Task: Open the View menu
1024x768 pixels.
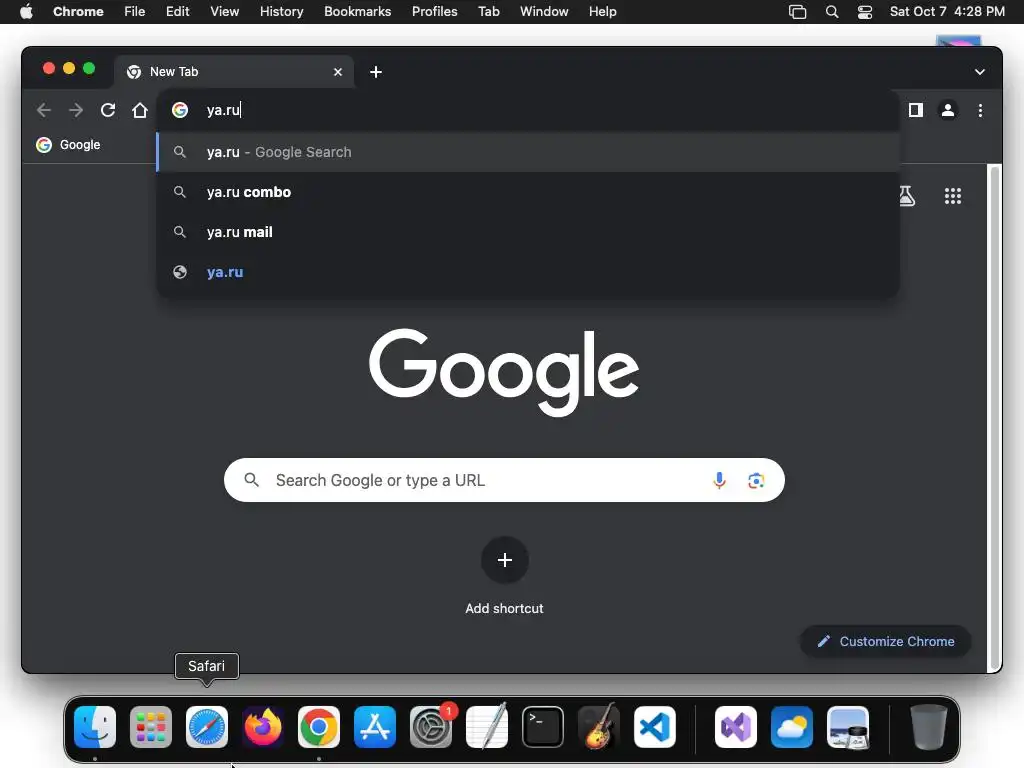Action: pyautogui.click(x=224, y=12)
